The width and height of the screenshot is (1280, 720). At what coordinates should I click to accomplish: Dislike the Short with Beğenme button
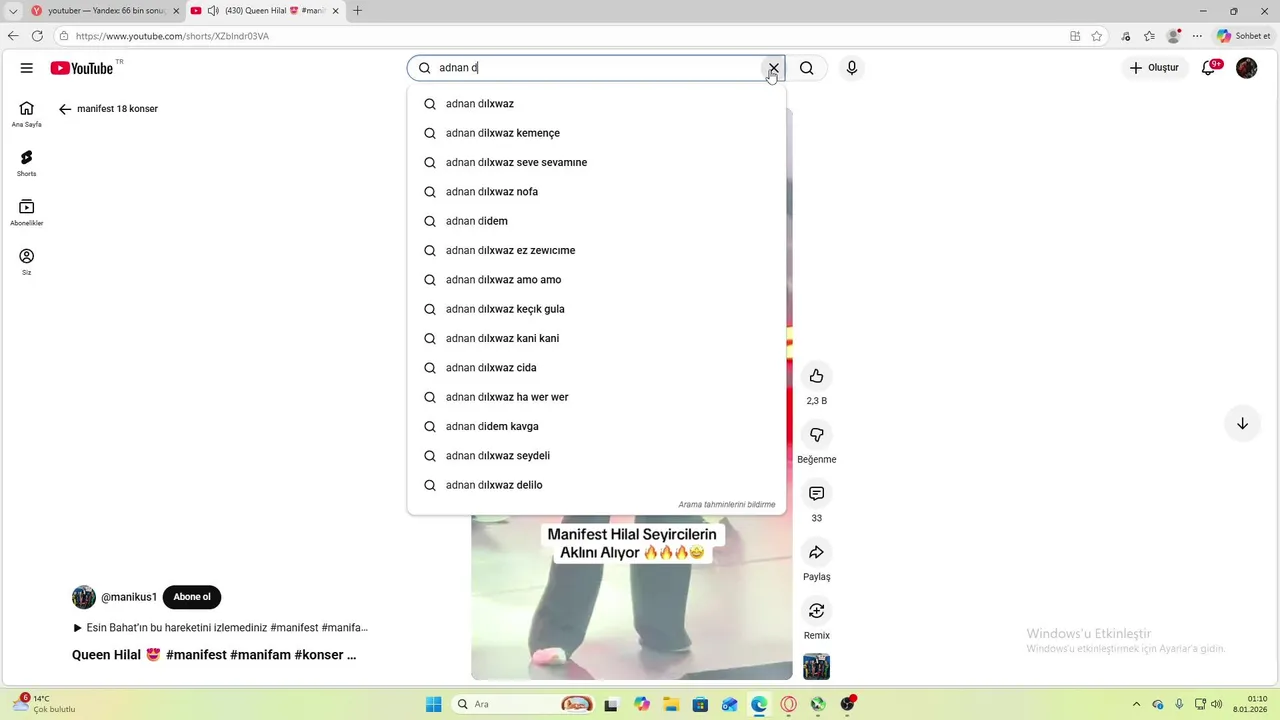coord(817,435)
